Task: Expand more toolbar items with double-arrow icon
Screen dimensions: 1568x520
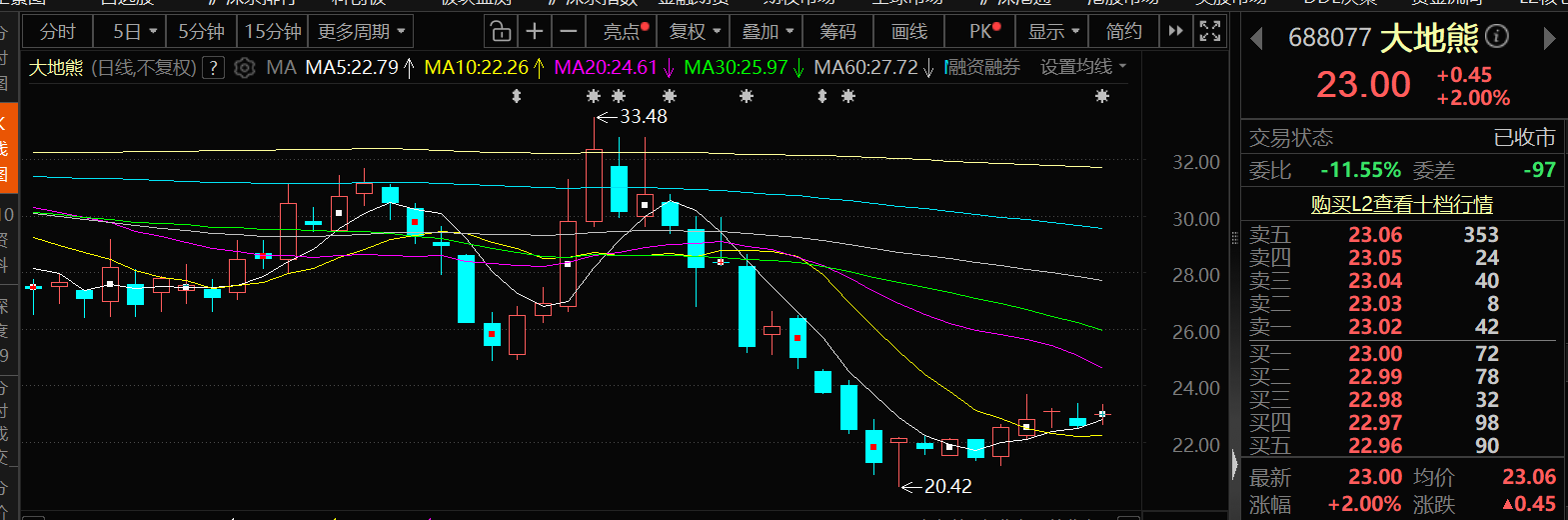Action: (x=1175, y=32)
